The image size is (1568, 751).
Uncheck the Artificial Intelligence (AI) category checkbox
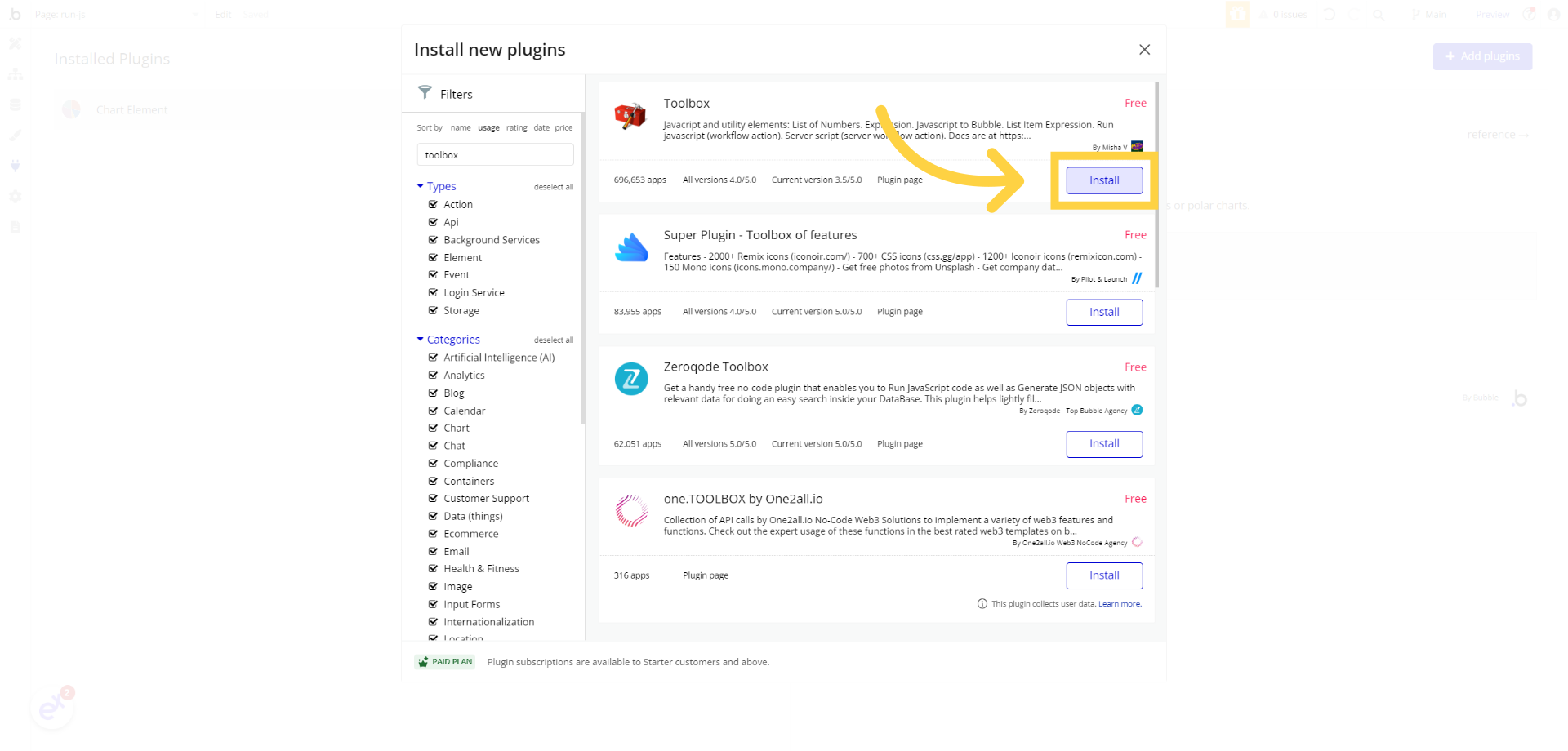[x=433, y=358]
